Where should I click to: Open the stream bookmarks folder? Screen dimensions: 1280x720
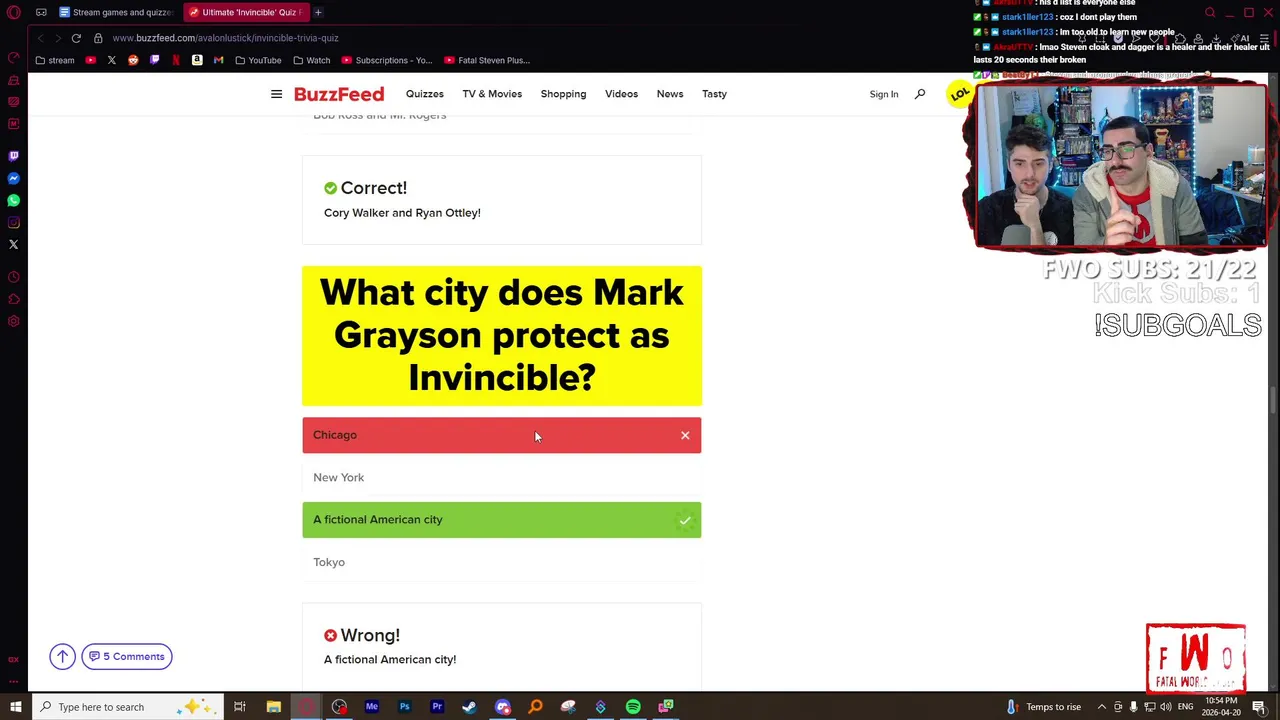point(54,60)
